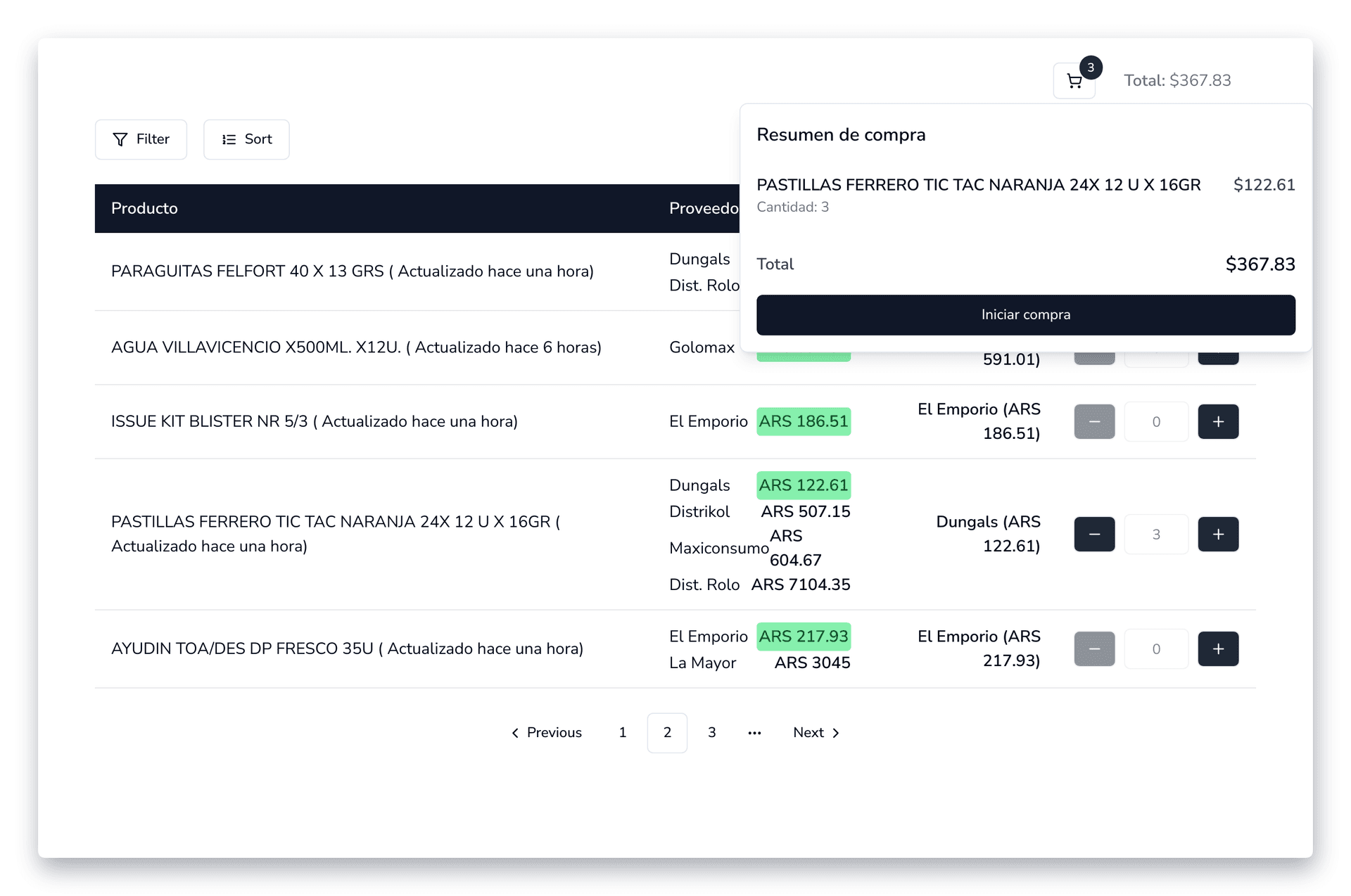Click cart badge showing 3

[1091, 68]
